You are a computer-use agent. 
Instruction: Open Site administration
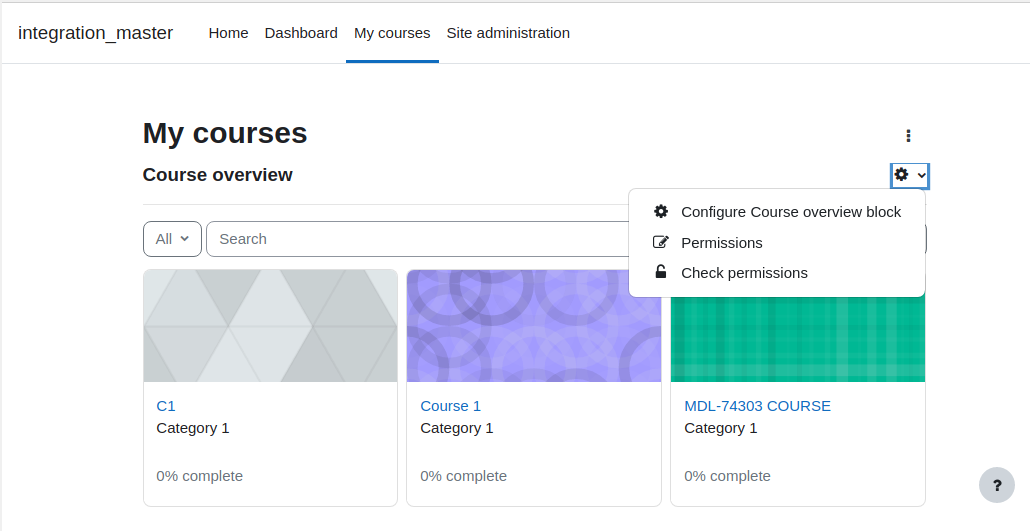[x=508, y=33]
